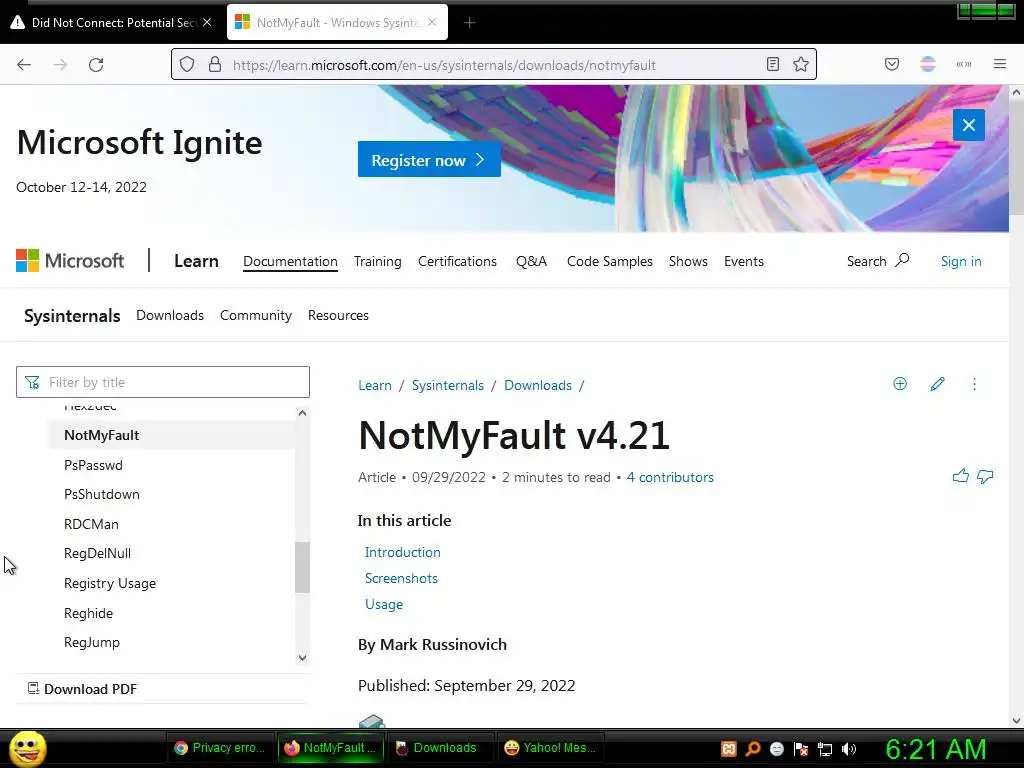1024x768 pixels.
Task: Jump to the Introduction section
Action: pyautogui.click(x=402, y=552)
